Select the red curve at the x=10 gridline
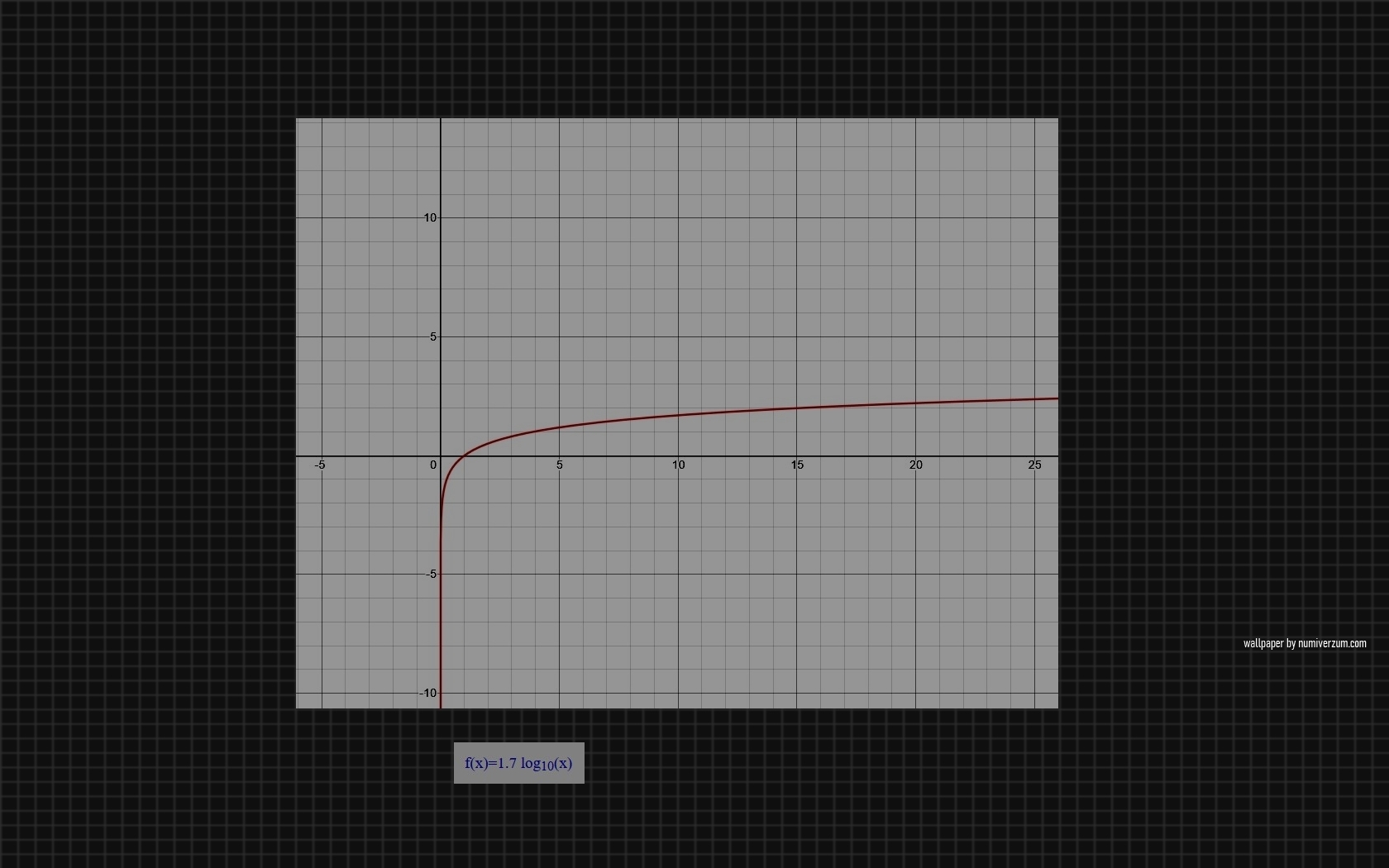 pos(678,415)
